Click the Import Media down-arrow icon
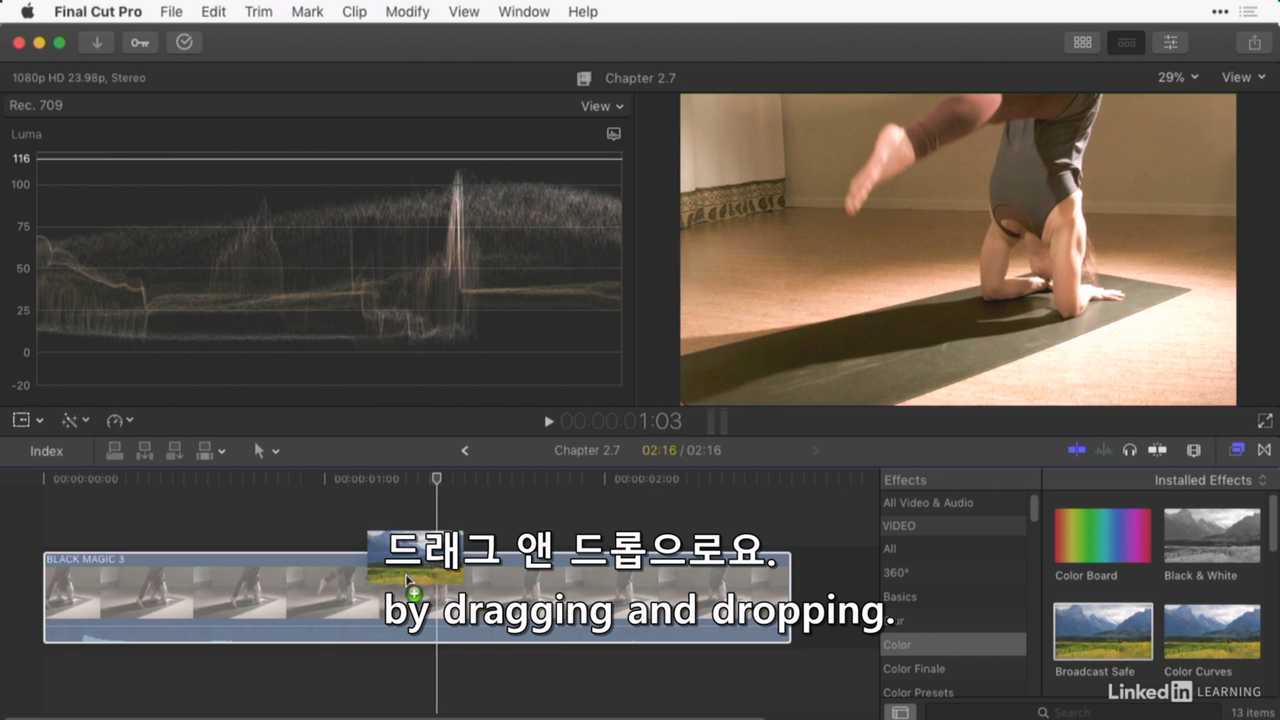This screenshot has width=1280, height=720. [x=97, y=42]
